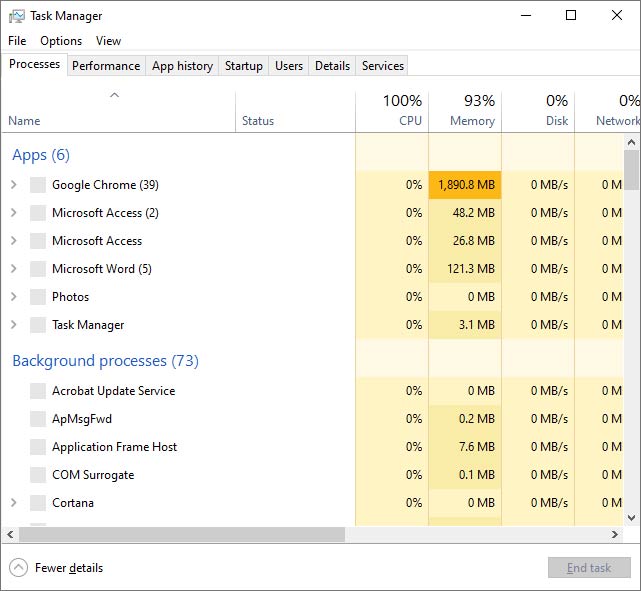Viewport: 641px width, 591px height.
Task: Click the 26.8 MB memory value
Action: (474, 241)
